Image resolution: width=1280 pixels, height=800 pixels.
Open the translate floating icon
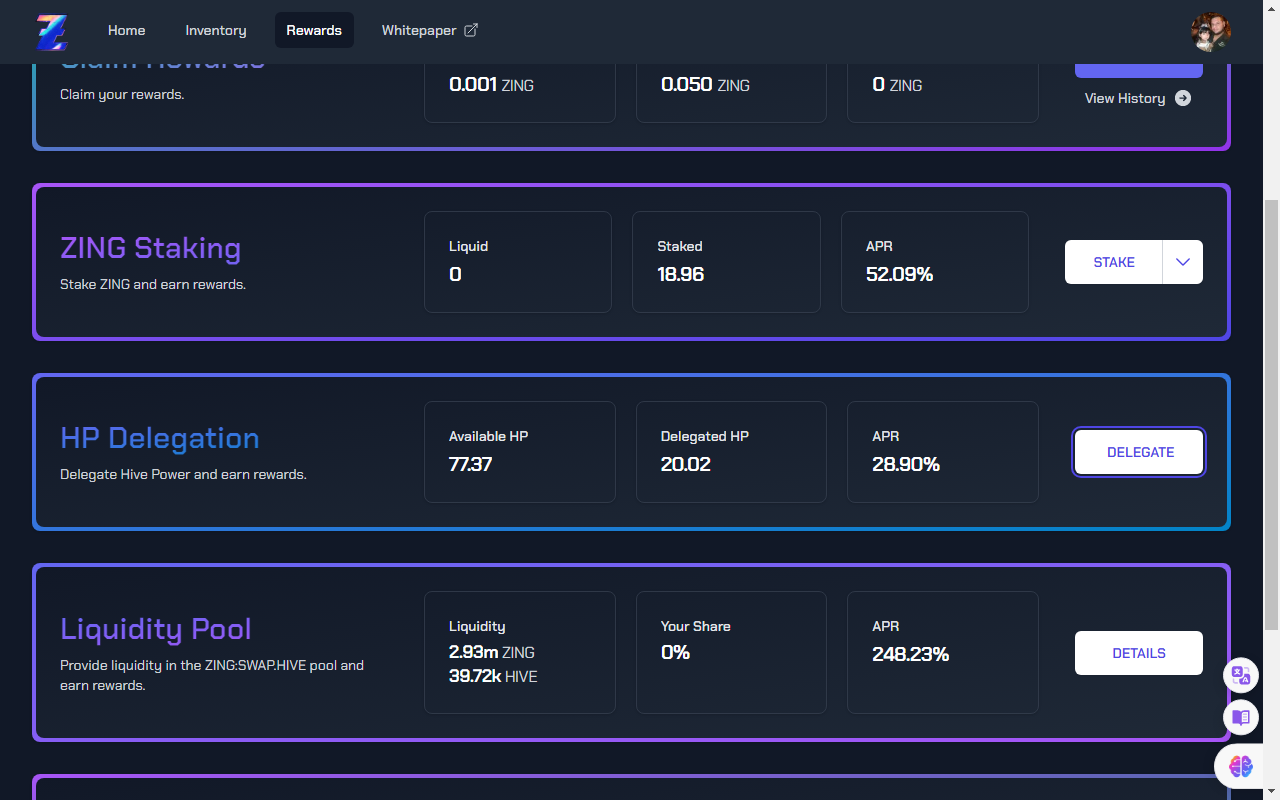tap(1241, 675)
